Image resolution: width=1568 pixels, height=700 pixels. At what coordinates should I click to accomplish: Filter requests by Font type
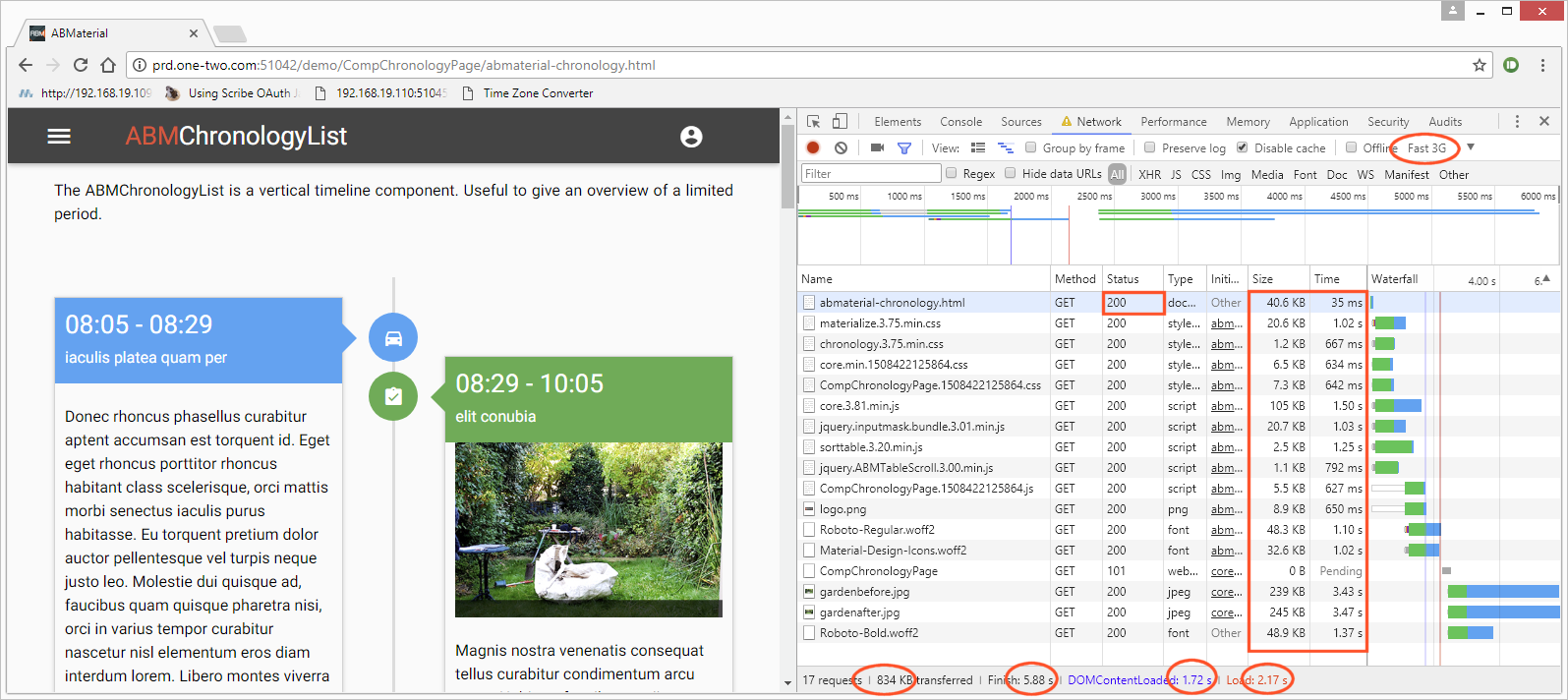pos(1306,174)
